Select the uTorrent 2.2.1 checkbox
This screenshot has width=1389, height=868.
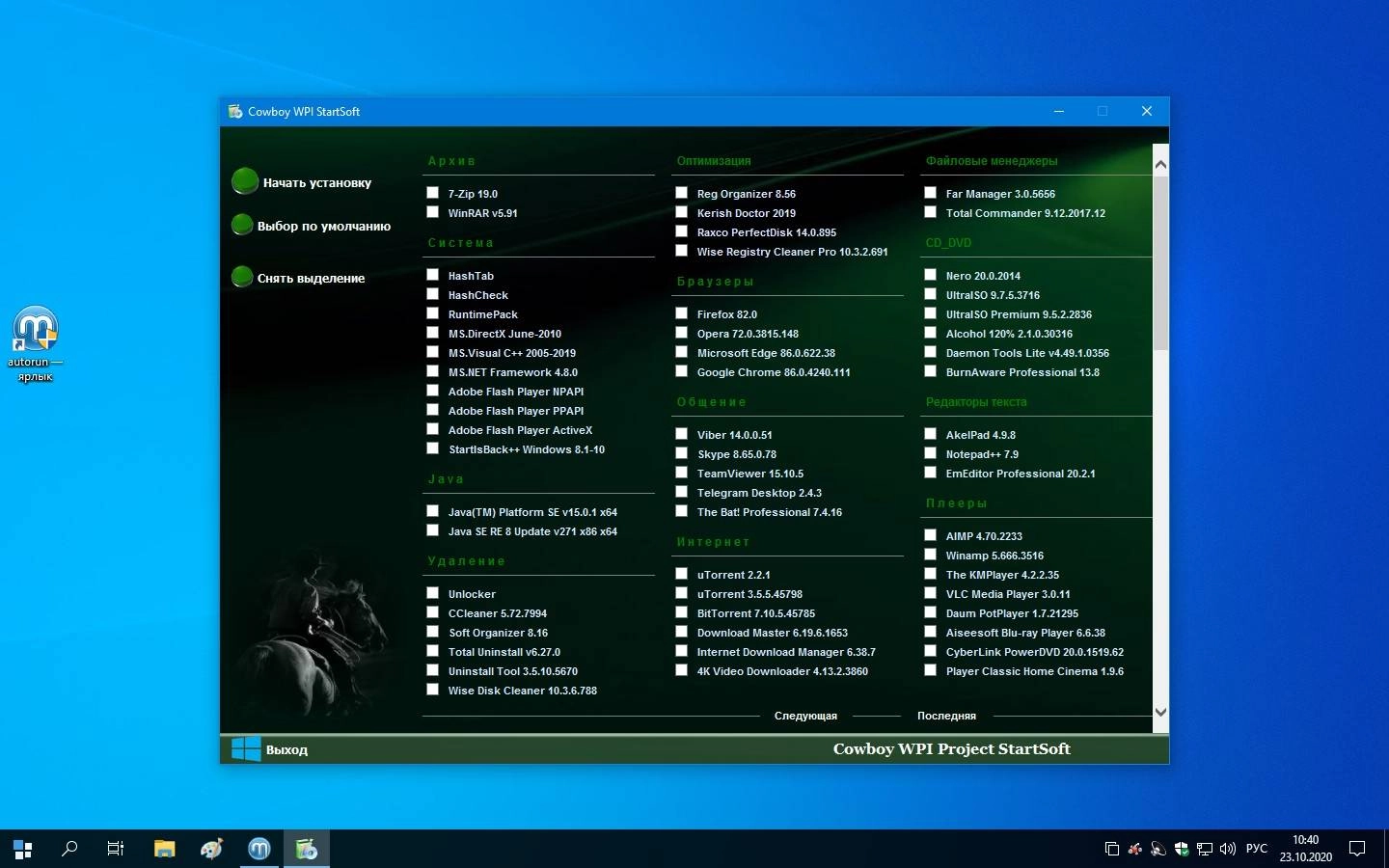[682, 574]
